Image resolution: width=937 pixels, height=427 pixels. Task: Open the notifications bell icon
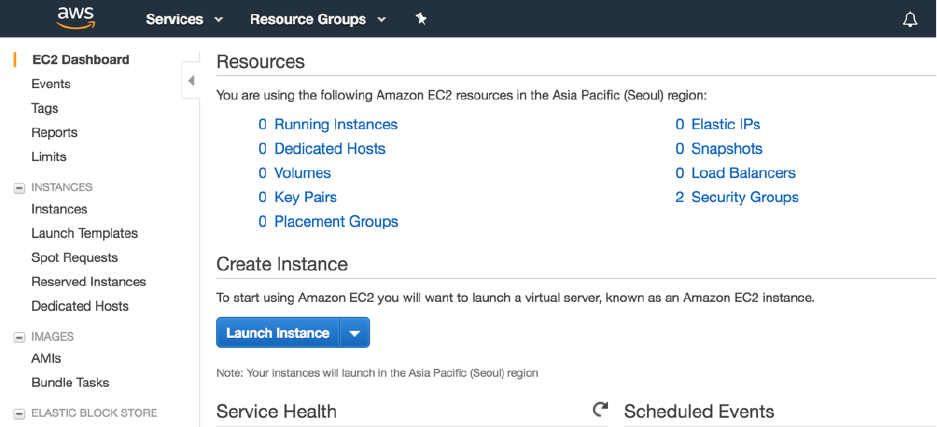[910, 20]
